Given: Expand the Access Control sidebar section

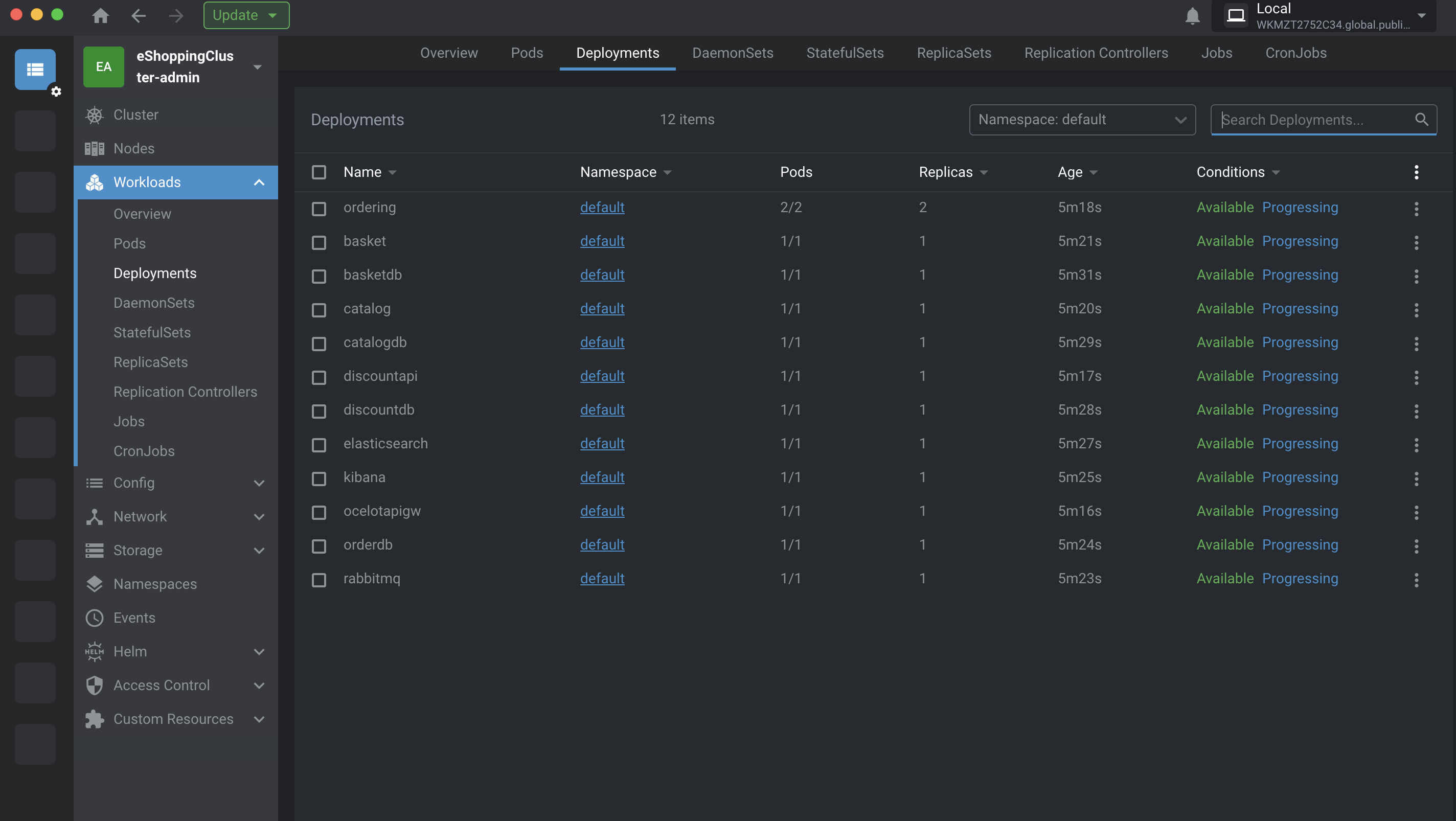Looking at the screenshot, I should (259, 686).
